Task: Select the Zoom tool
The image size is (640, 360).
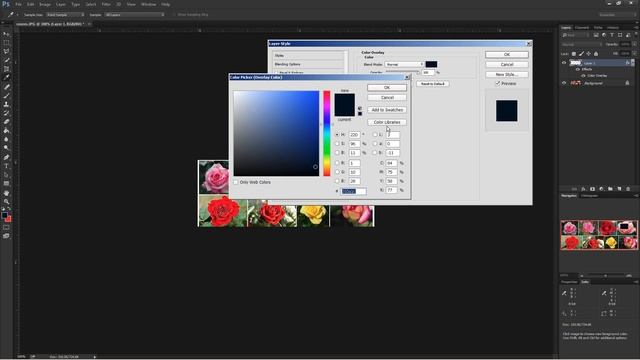Action: point(6,201)
